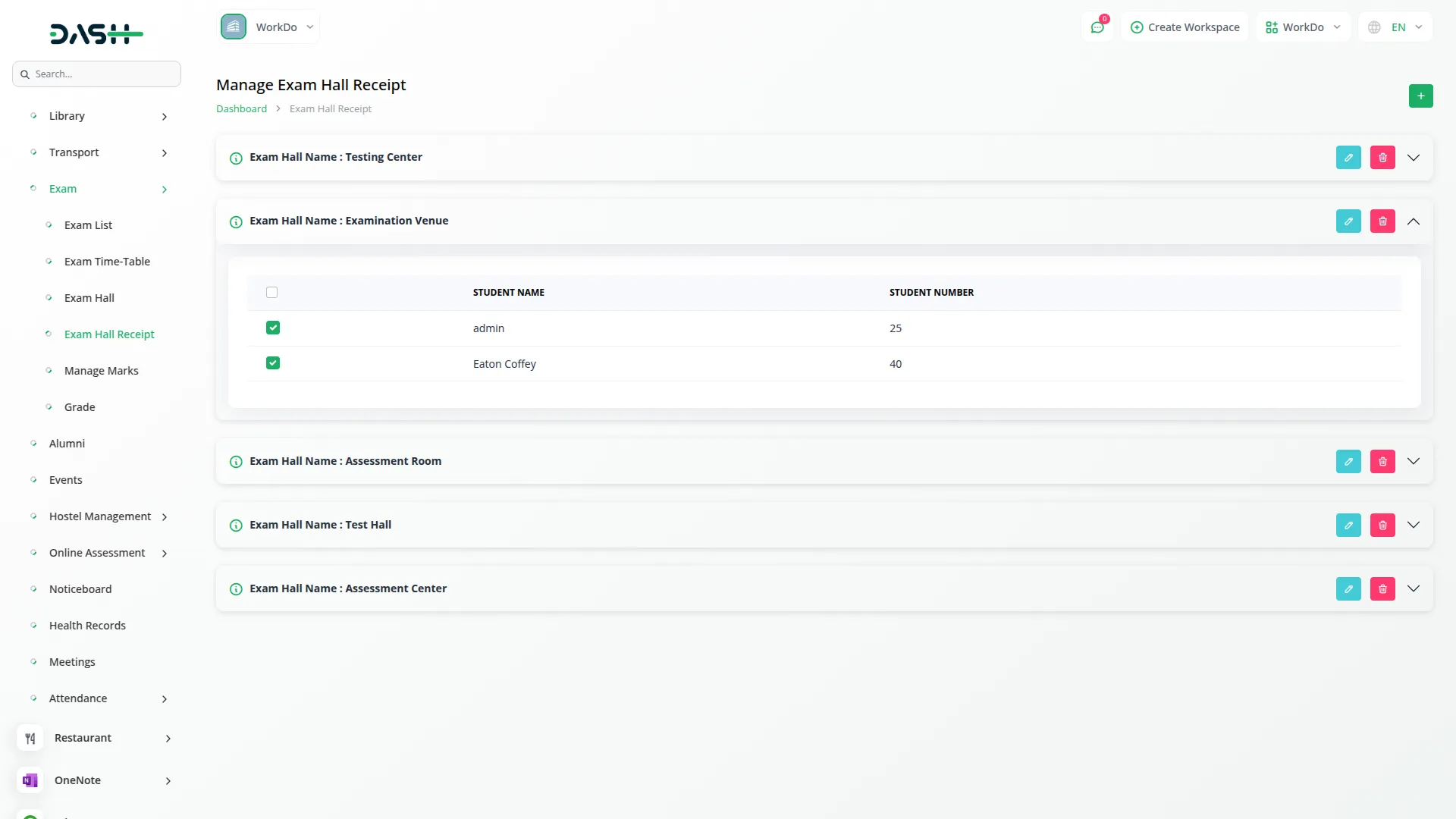
Task: Click the search magnifier icon in the sidebar
Action: [27, 74]
